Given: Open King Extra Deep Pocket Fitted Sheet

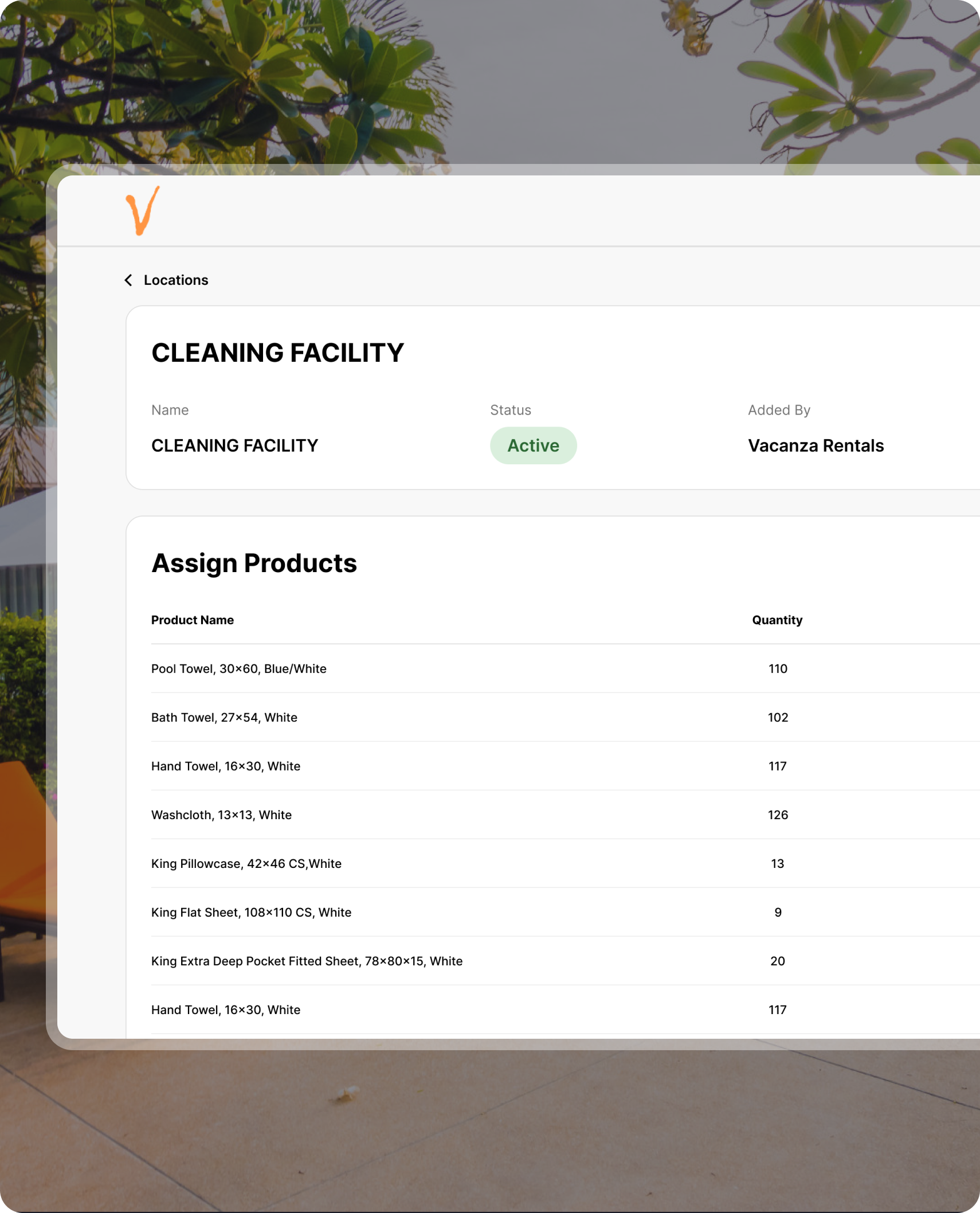Looking at the screenshot, I should coord(307,961).
